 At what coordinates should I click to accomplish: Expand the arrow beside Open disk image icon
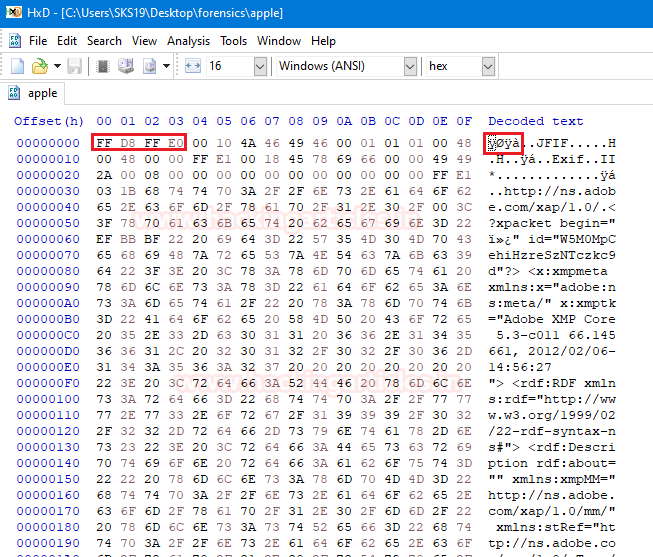tap(166, 66)
